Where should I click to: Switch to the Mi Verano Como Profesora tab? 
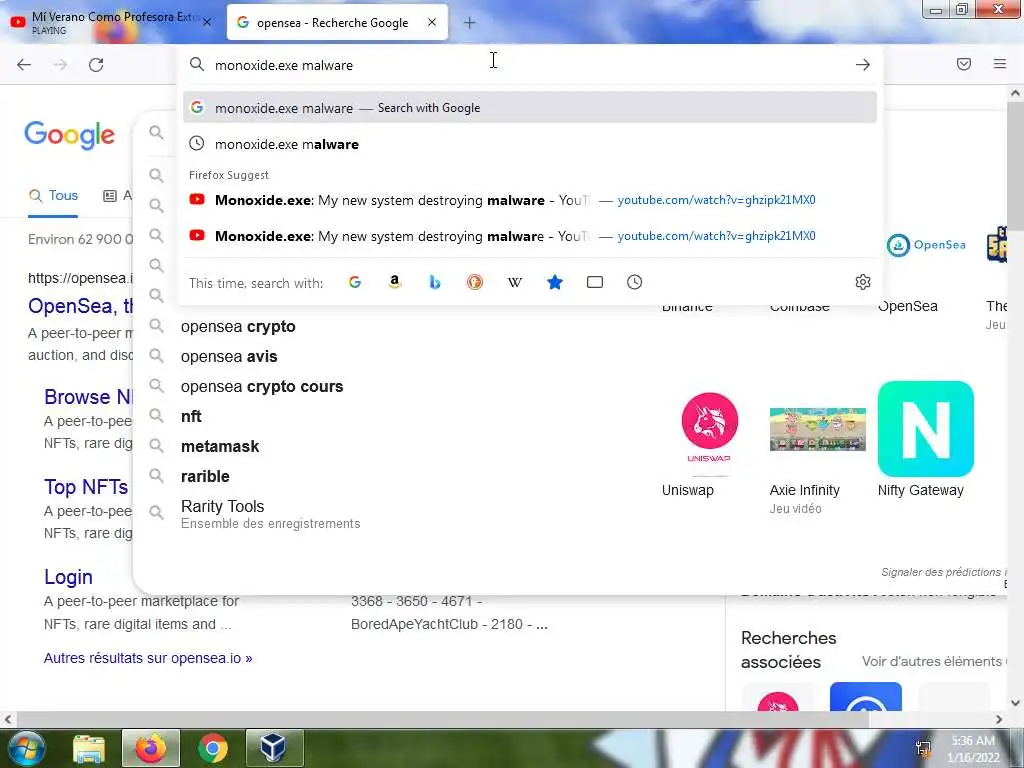pos(111,23)
